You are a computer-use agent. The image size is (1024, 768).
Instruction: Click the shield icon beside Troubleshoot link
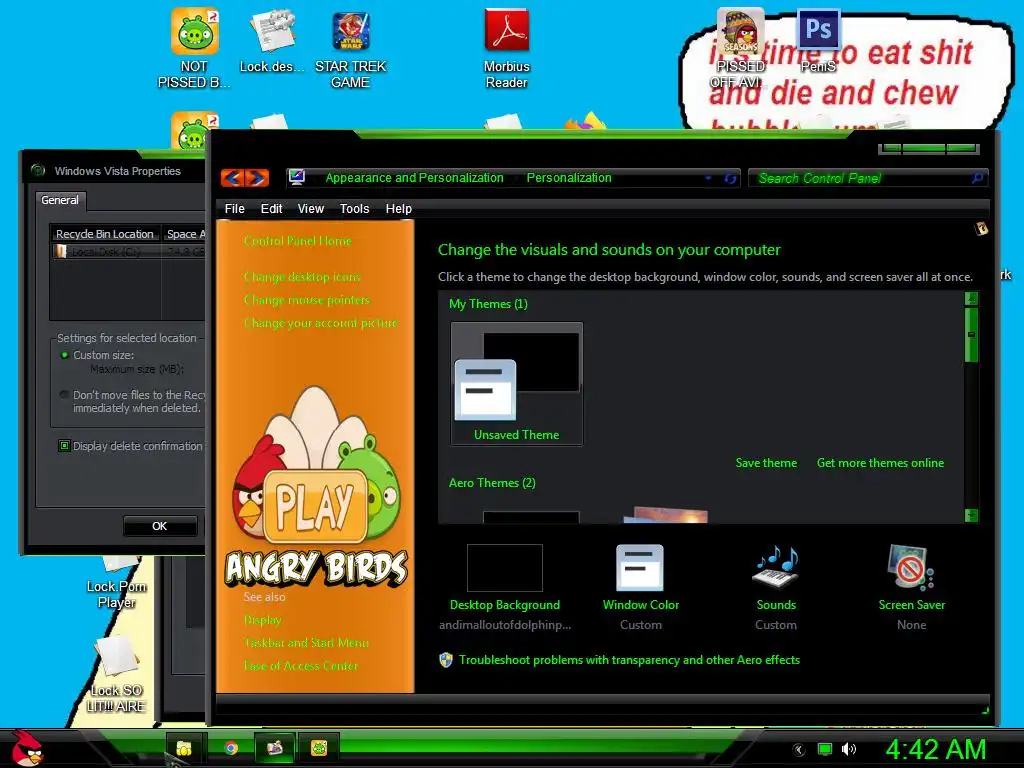coord(445,660)
